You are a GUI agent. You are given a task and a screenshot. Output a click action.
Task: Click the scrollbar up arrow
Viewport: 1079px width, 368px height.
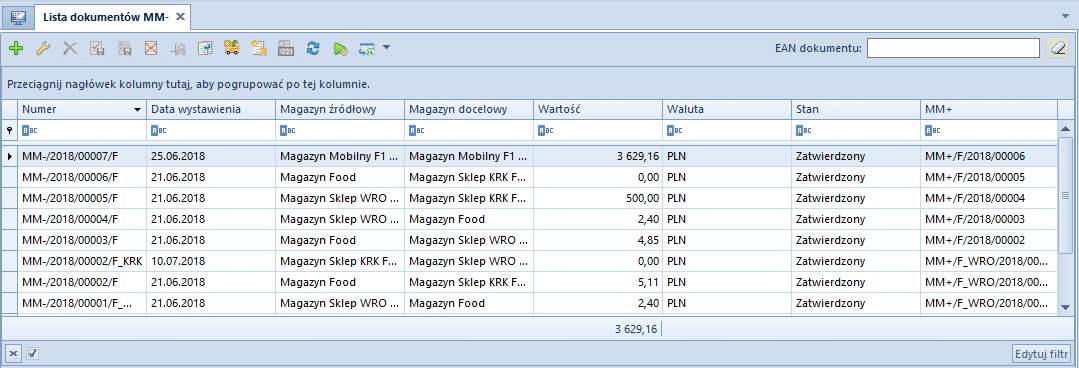click(1065, 129)
